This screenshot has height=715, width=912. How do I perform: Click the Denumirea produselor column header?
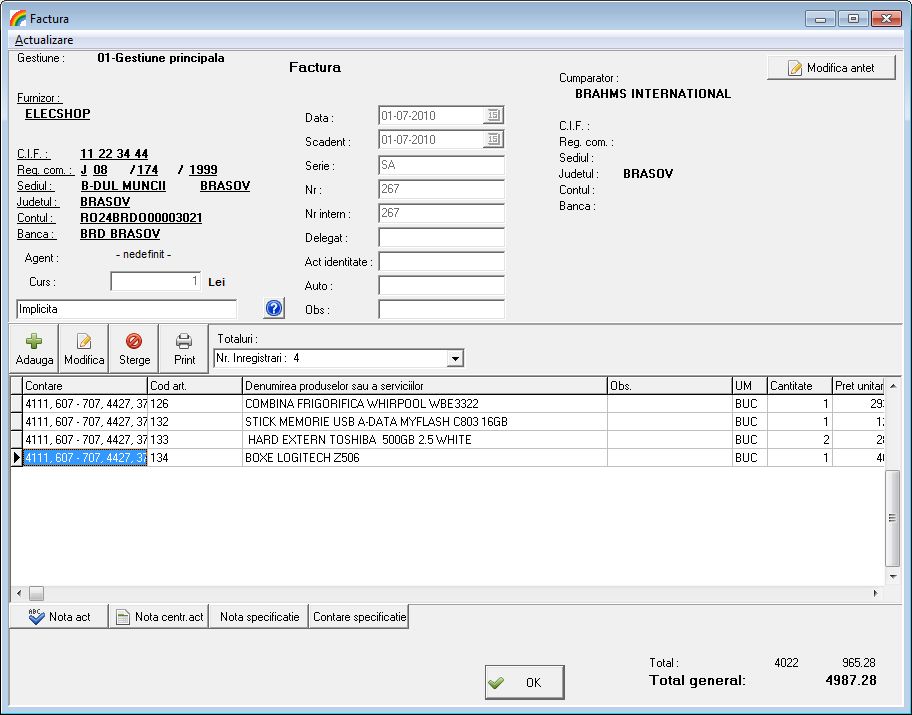pos(424,386)
